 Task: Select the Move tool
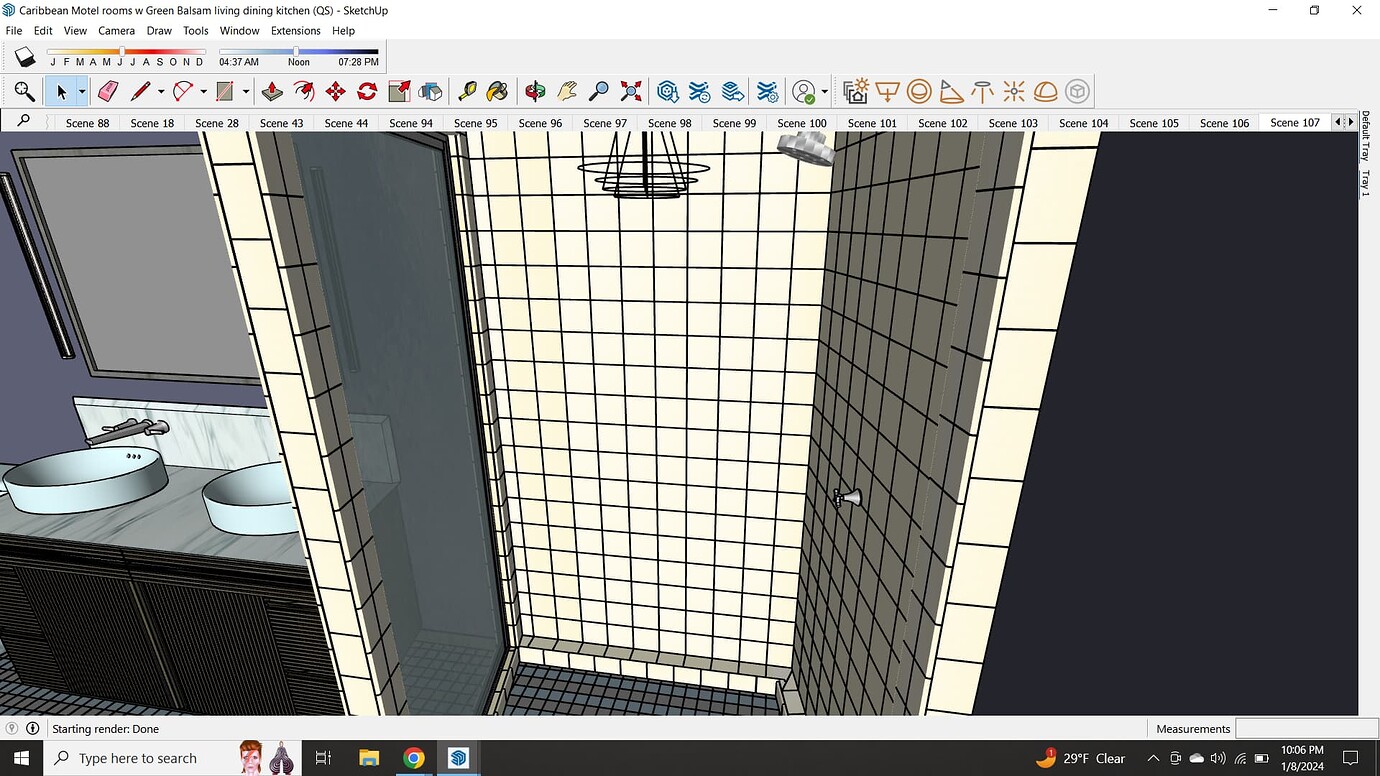[x=337, y=91]
